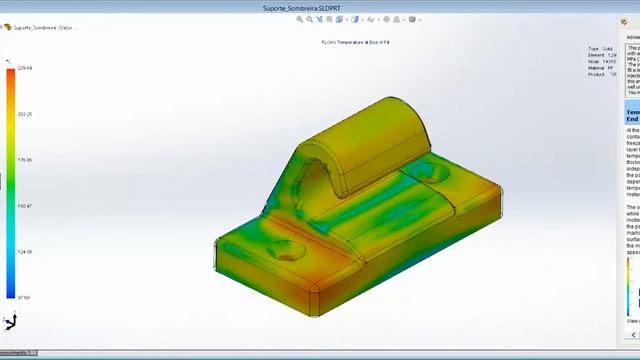Viewport: 640px width, 360px height.
Task: Click the 'Type Solid' info line
Action: click(x=600, y=49)
